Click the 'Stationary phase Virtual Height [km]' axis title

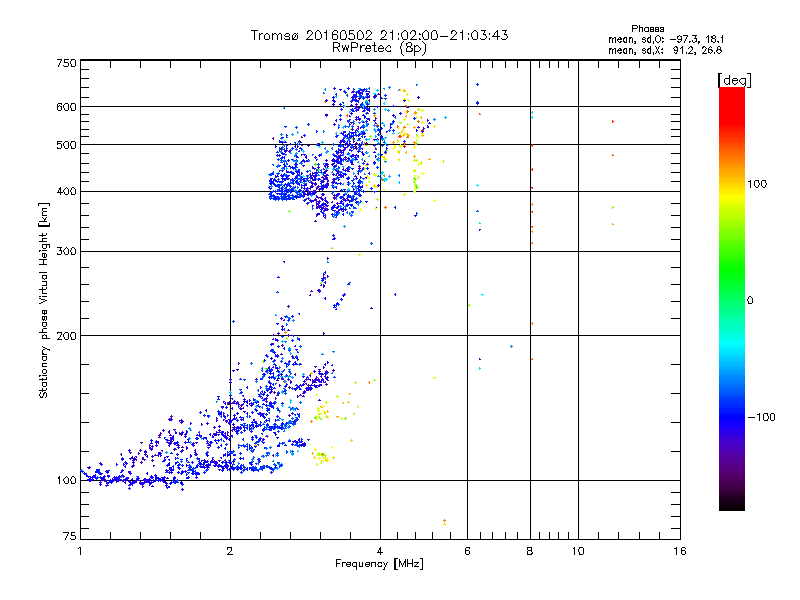(44, 301)
